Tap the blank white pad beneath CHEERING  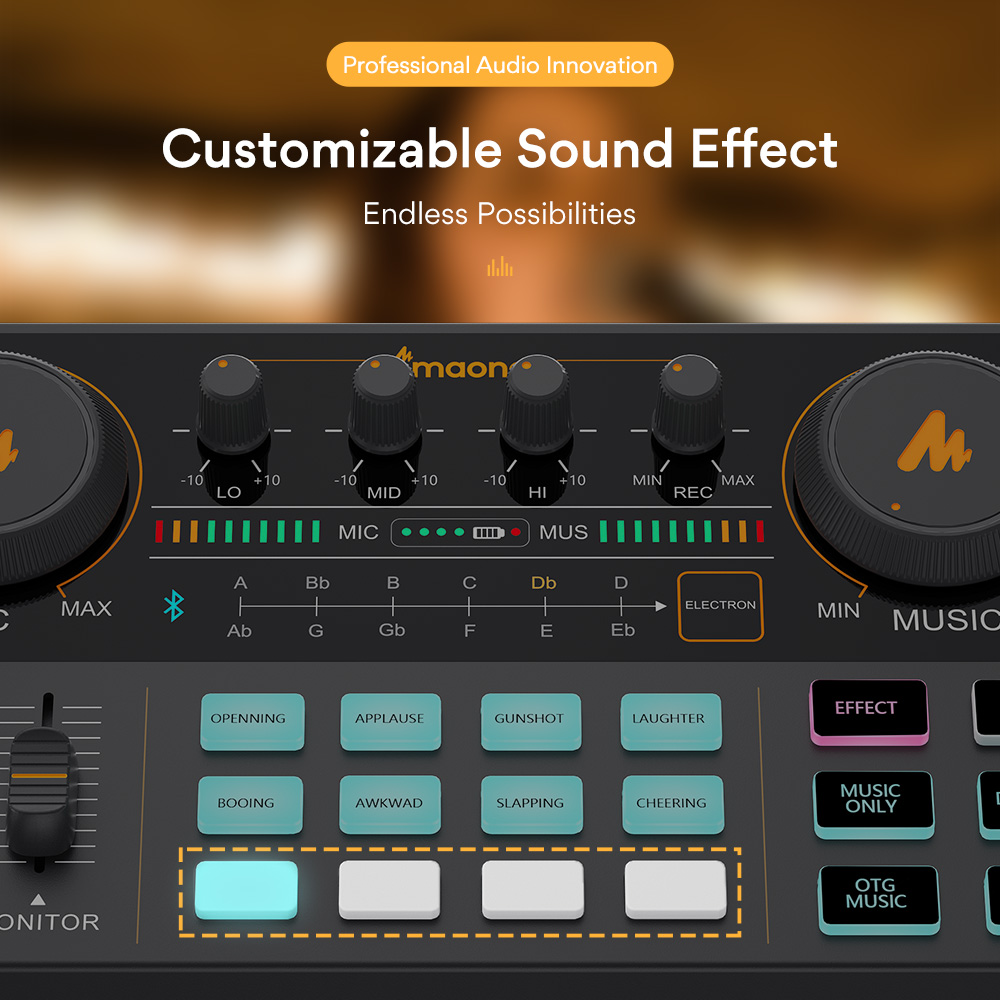click(675, 890)
